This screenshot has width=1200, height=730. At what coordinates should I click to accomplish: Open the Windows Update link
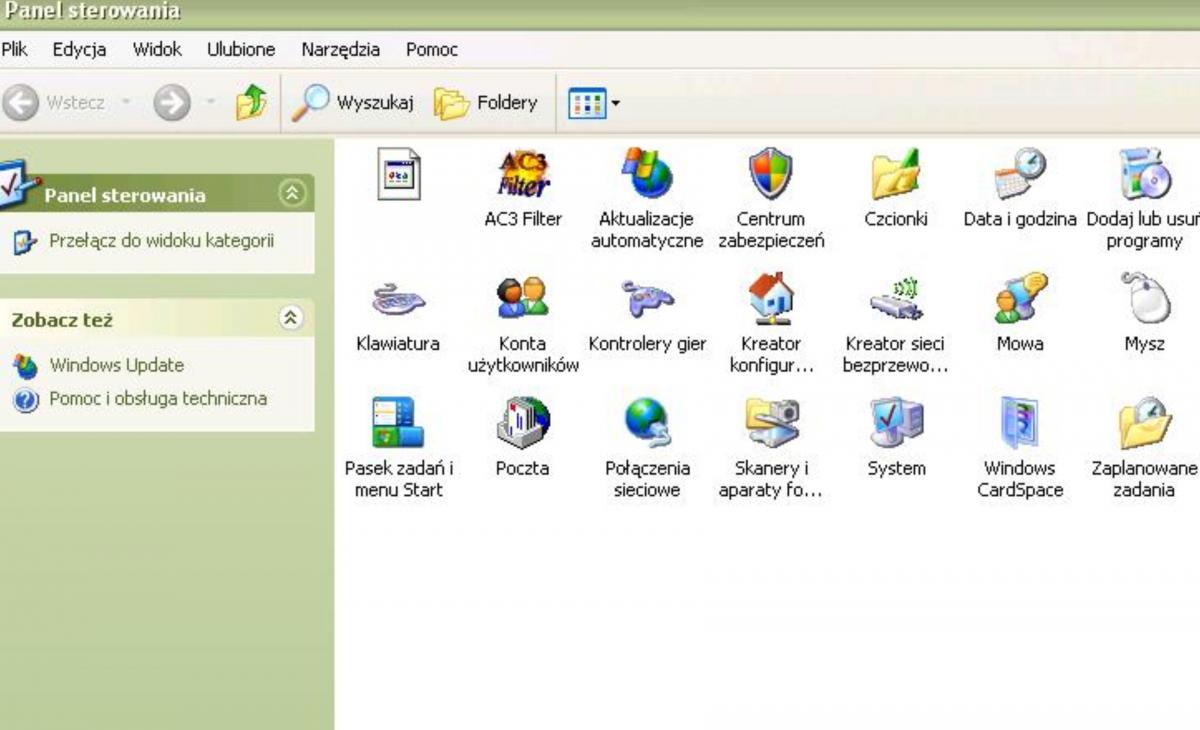(x=117, y=365)
